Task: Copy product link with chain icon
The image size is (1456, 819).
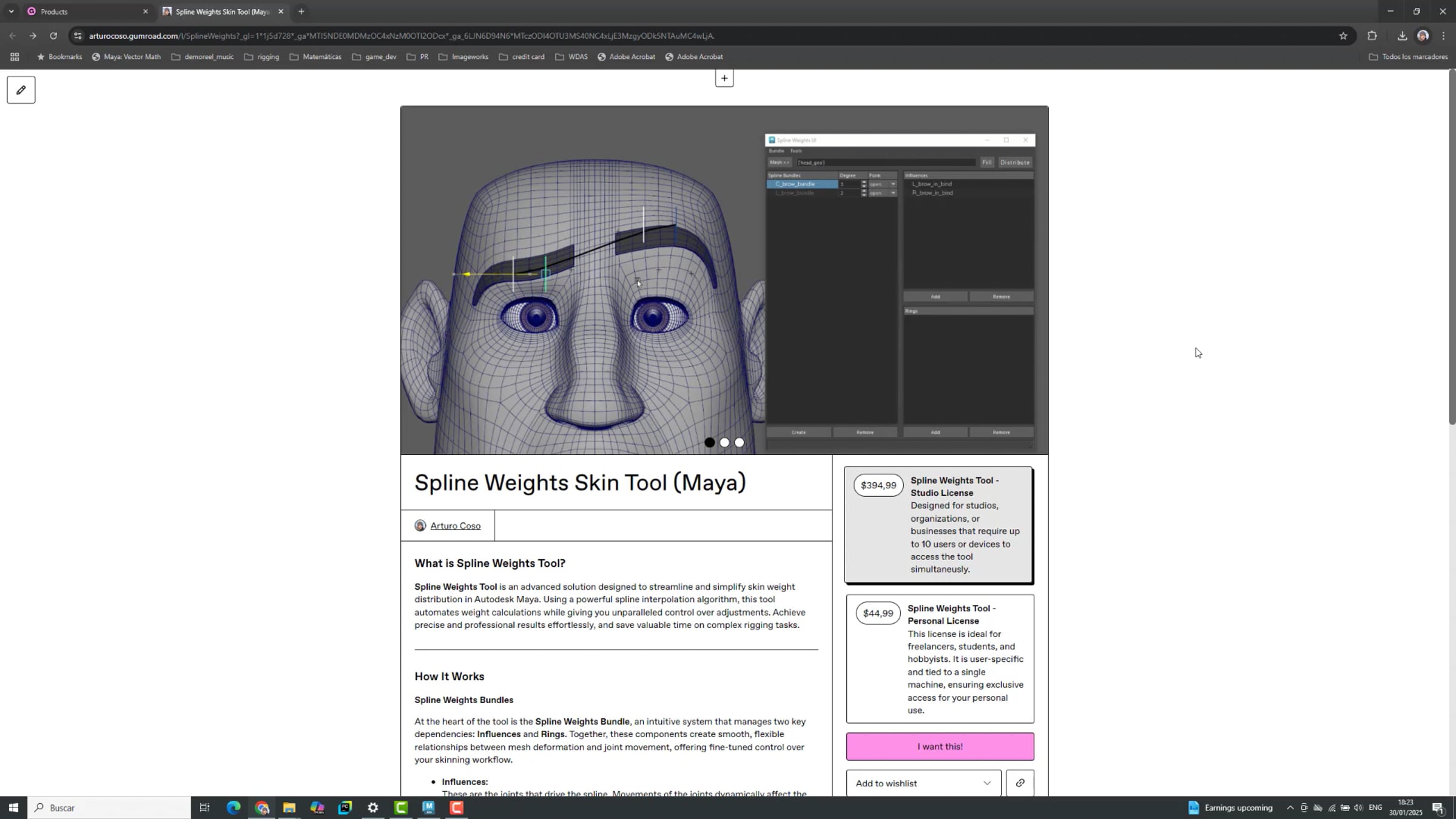Action: [1020, 783]
